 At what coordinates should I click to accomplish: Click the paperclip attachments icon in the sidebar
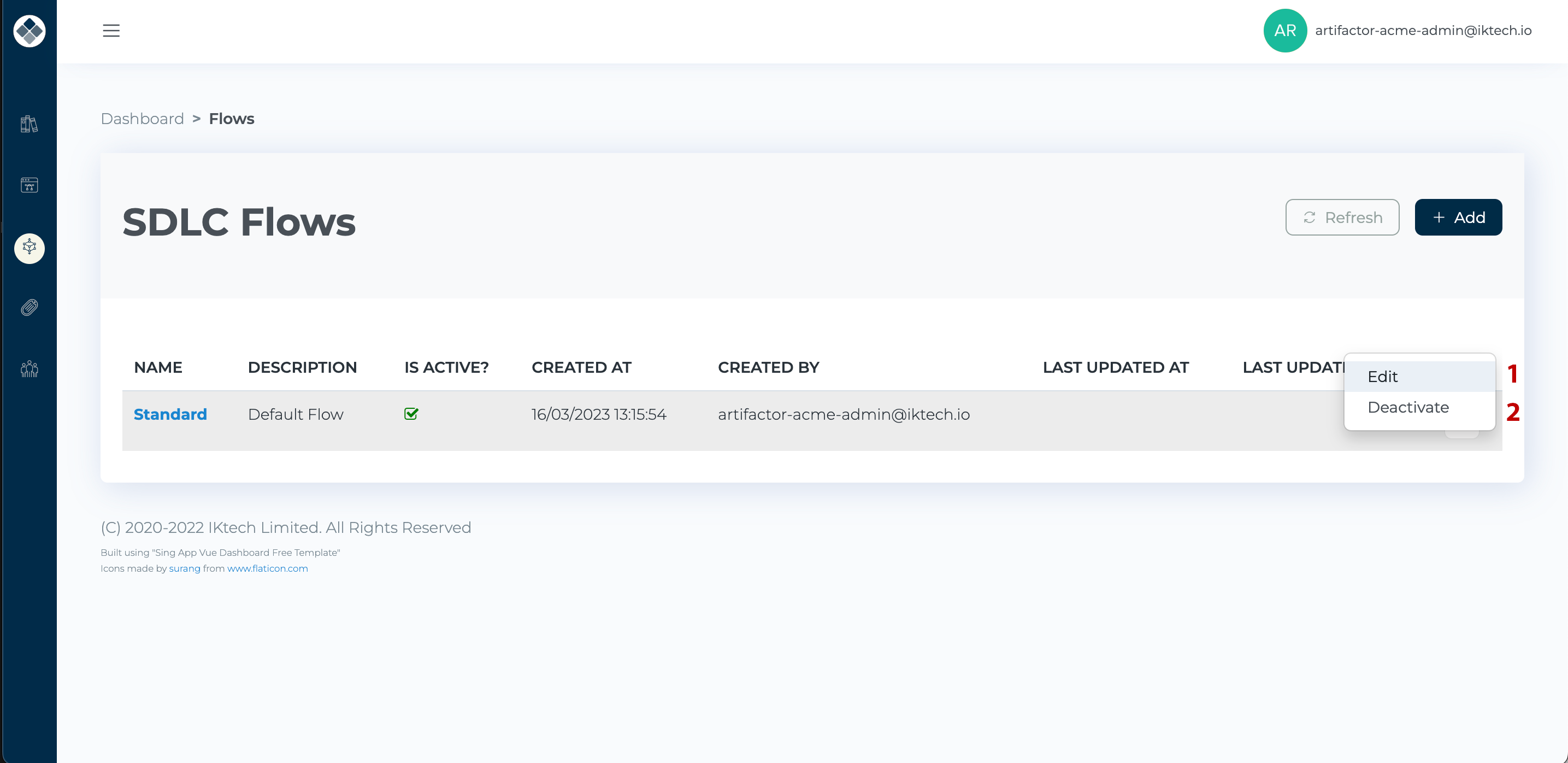pyautogui.click(x=28, y=308)
